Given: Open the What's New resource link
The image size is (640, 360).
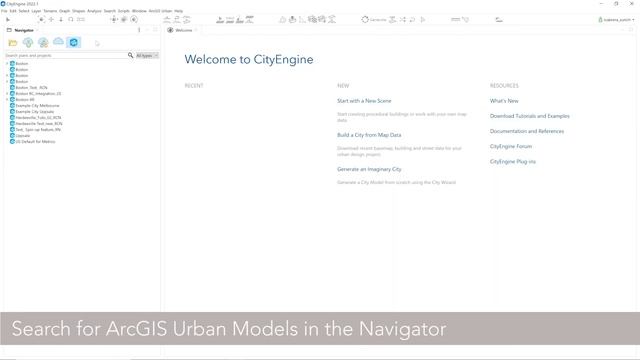Looking at the screenshot, I should tap(504, 101).
